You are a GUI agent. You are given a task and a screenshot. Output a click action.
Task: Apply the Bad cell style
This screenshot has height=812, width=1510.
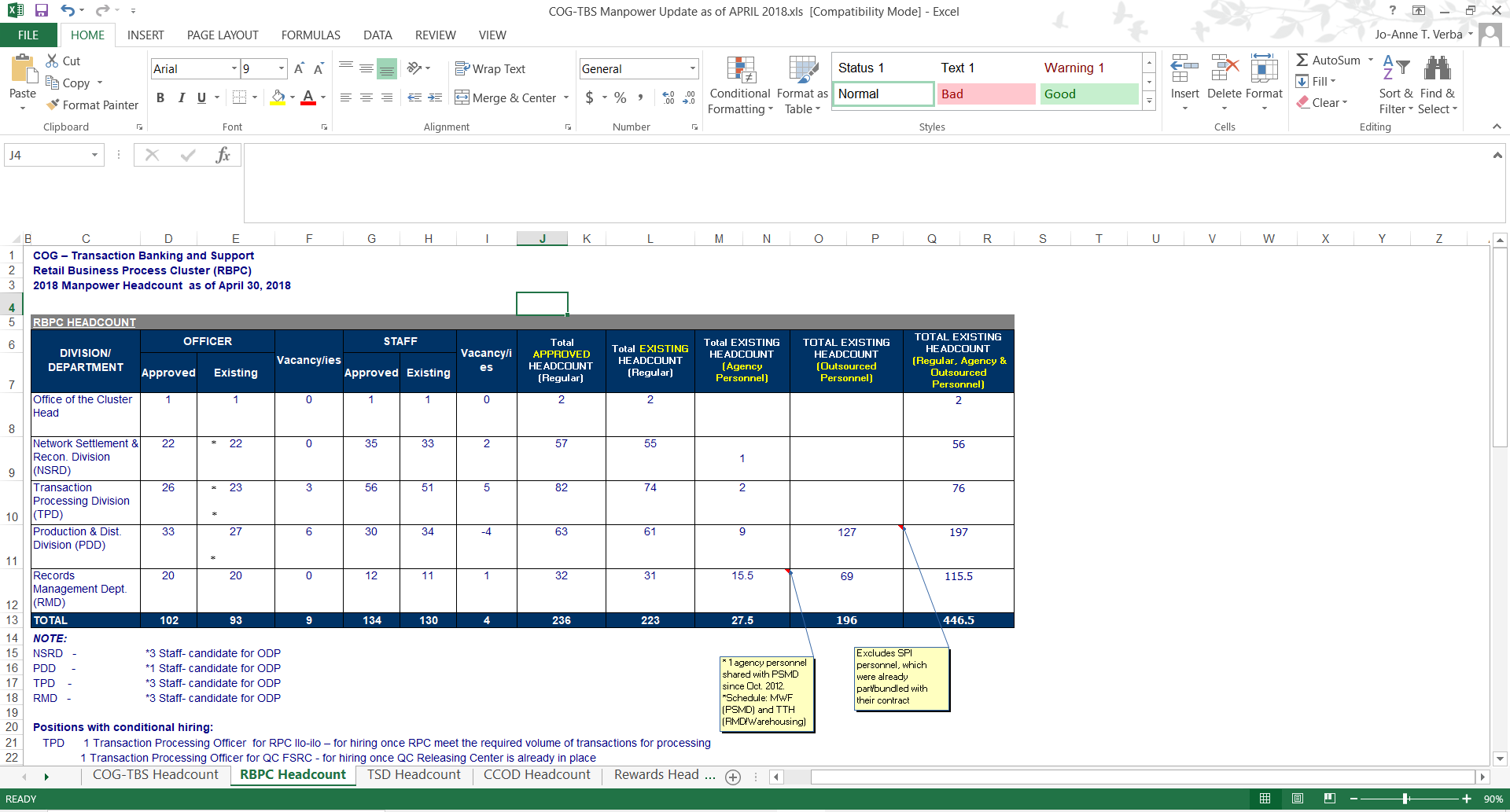pos(986,94)
